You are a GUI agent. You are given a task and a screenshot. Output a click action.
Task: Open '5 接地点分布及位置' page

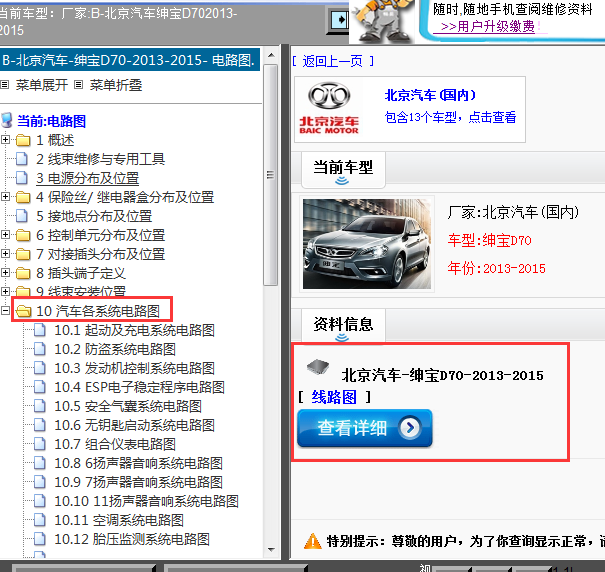tap(94, 216)
